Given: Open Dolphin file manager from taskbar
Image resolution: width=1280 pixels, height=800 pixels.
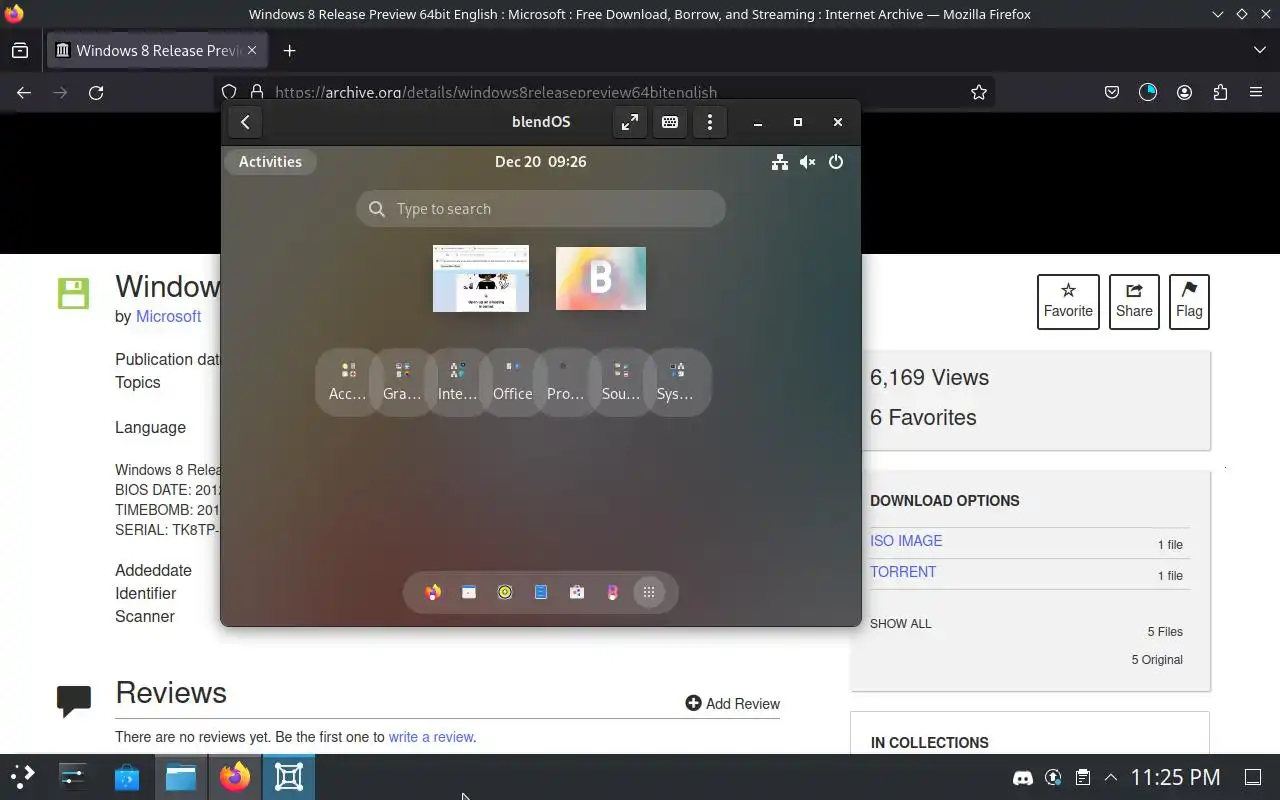Looking at the screenshot, I should pos(181,777).
